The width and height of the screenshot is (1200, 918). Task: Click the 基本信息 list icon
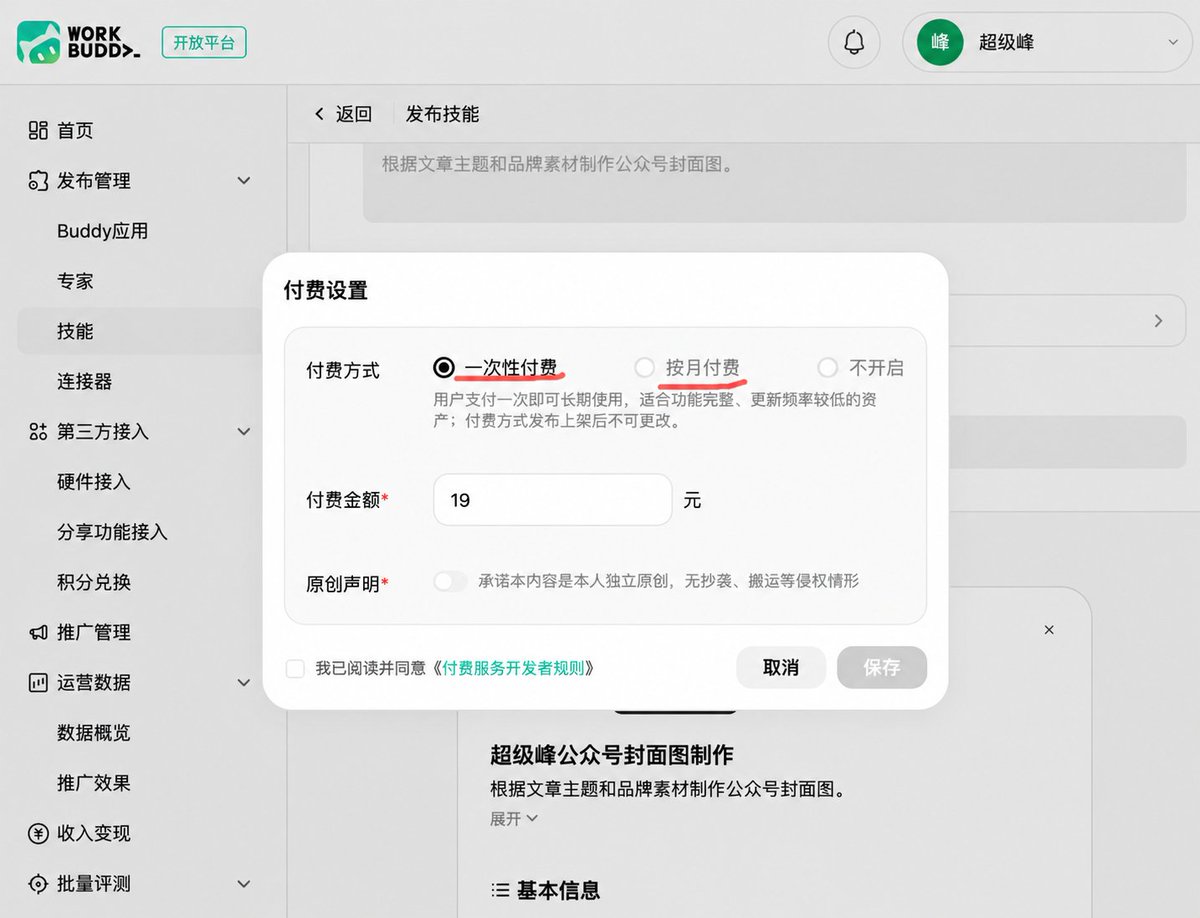[x=500, y=889]
